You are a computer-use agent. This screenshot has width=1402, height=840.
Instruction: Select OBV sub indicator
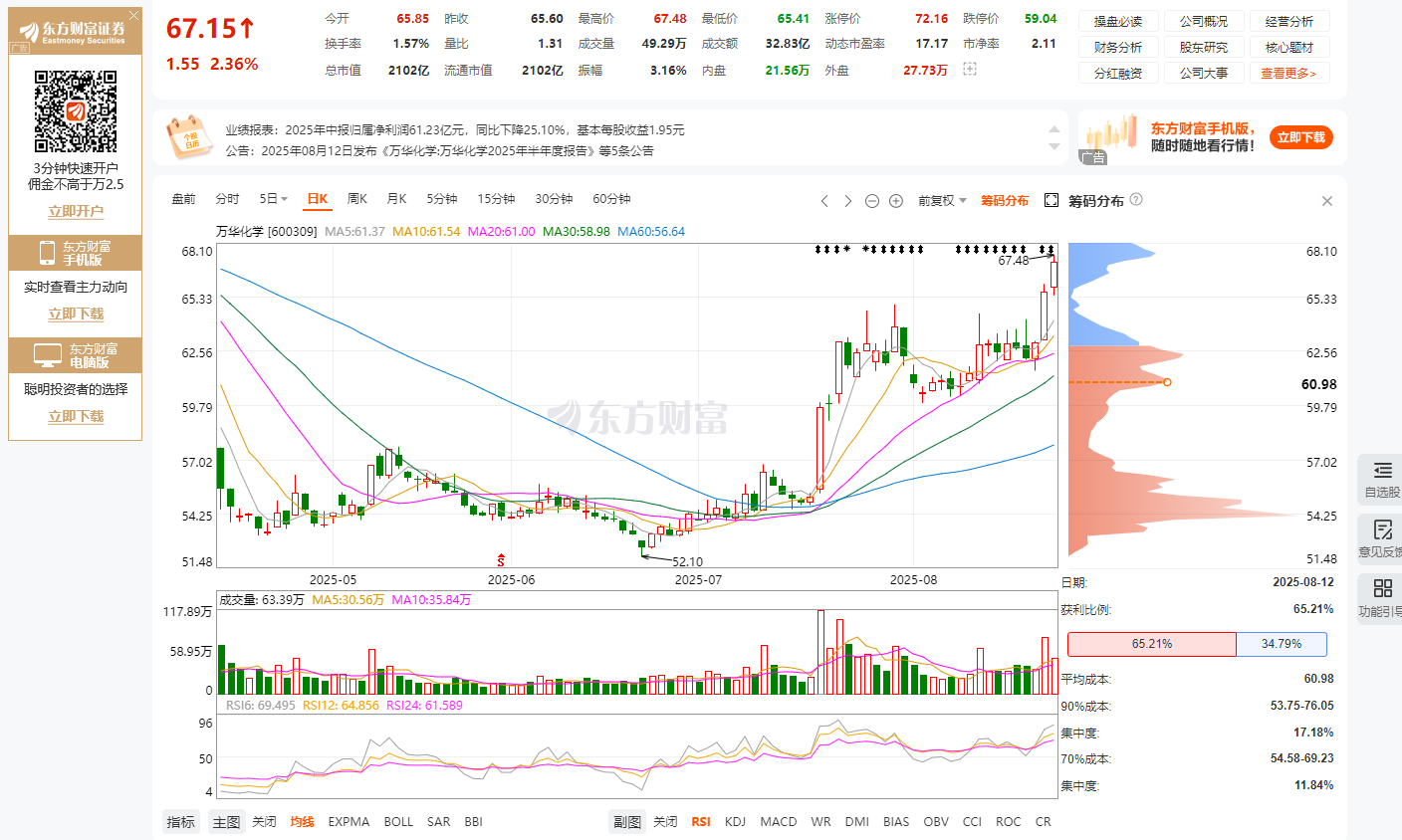pos(936,822)
